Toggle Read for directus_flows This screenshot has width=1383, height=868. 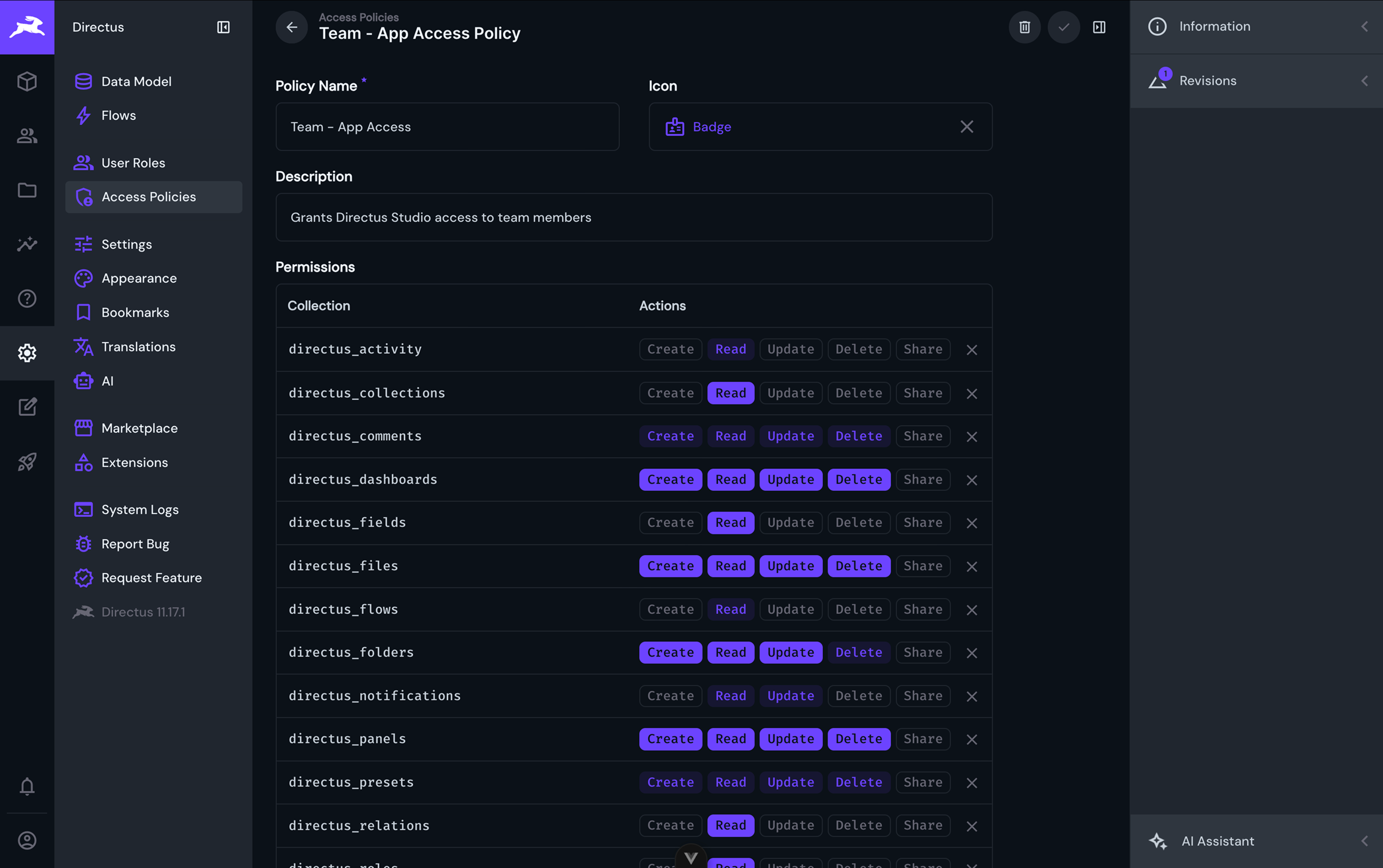(730, 609)
